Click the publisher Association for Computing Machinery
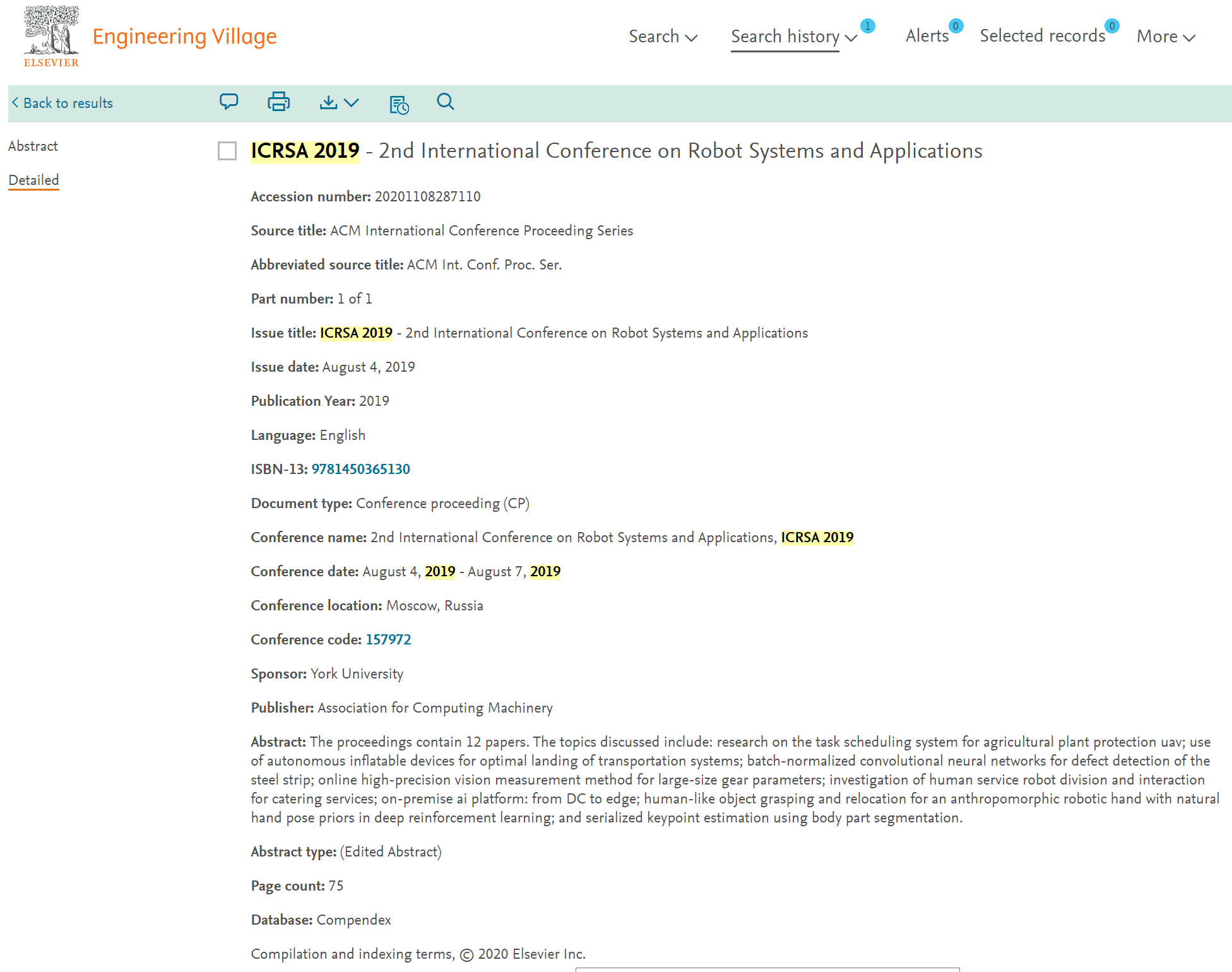The width and height of the screenshot is (1232, 972). click(435, 708)
